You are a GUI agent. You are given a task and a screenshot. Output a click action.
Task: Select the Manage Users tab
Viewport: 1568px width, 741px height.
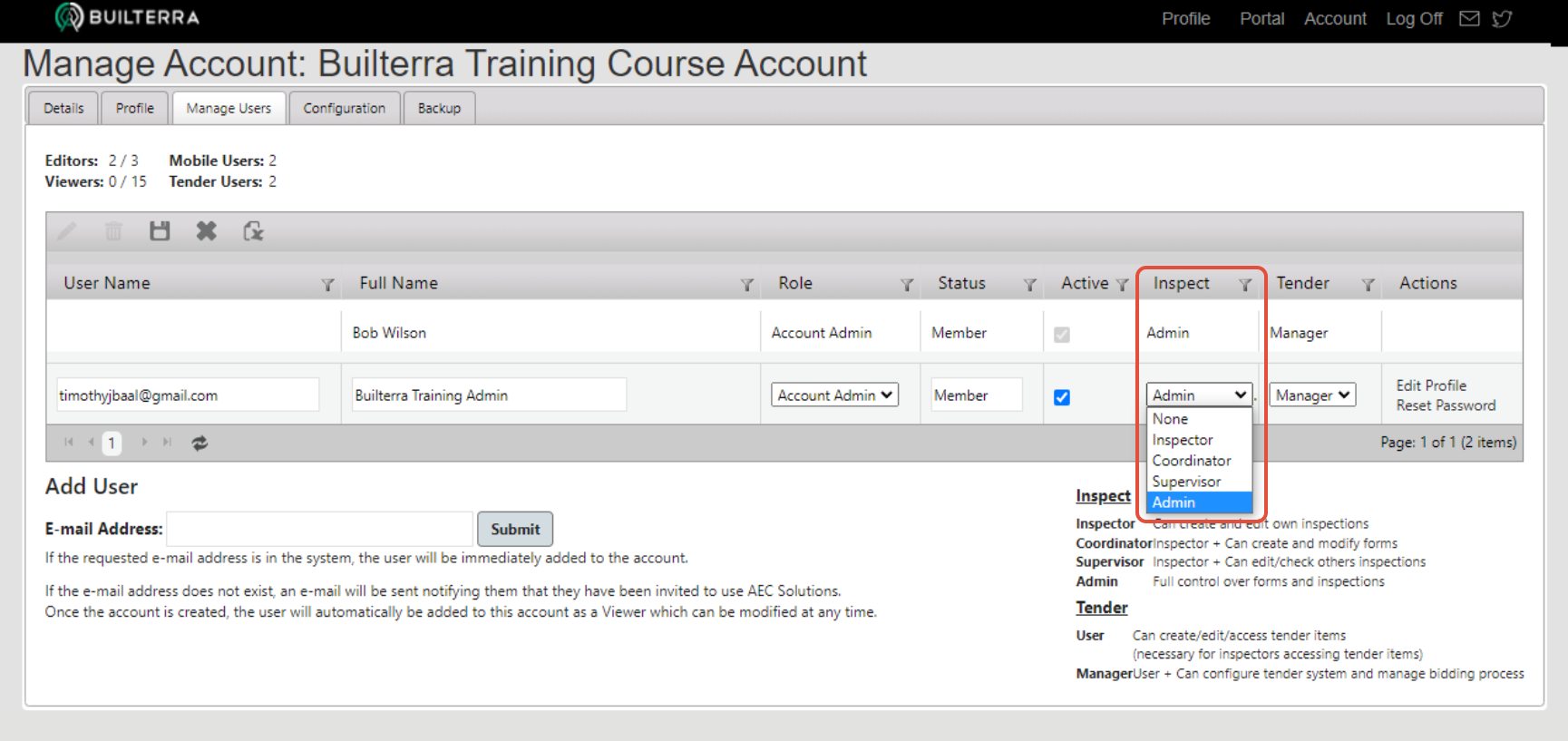click(229, 108)
